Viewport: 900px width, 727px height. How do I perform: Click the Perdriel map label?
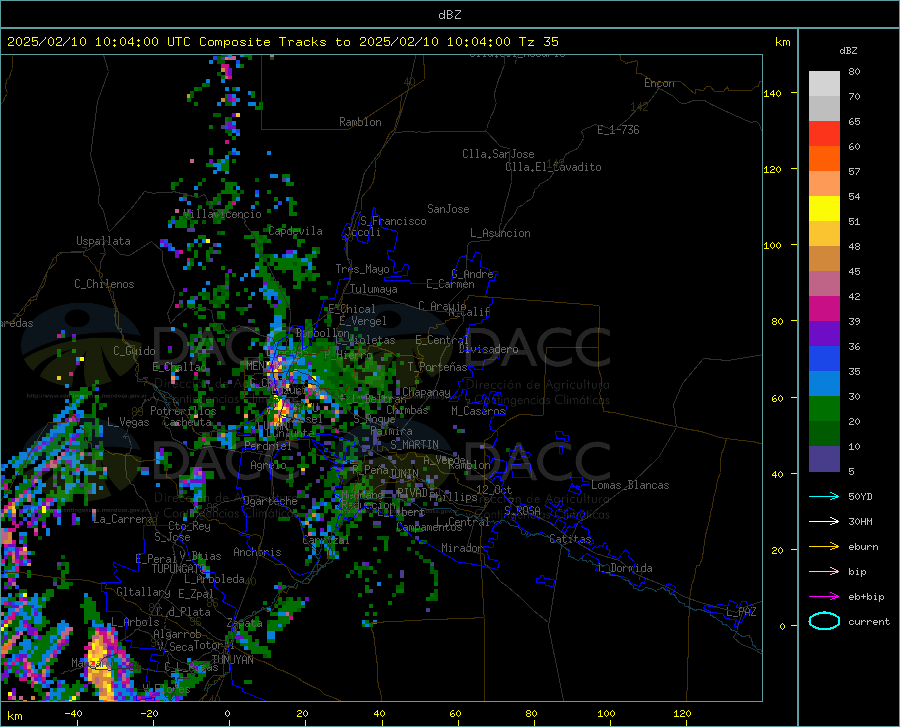tap(268, 446)
